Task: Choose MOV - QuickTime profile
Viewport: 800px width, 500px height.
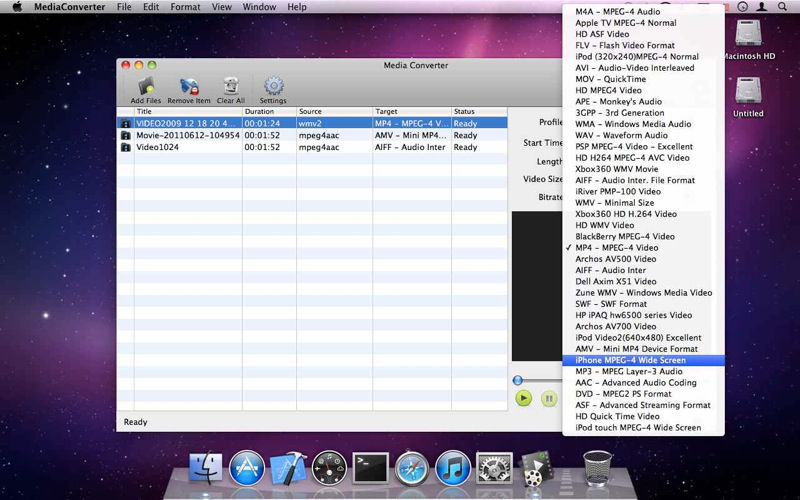Action: point(643,79)
